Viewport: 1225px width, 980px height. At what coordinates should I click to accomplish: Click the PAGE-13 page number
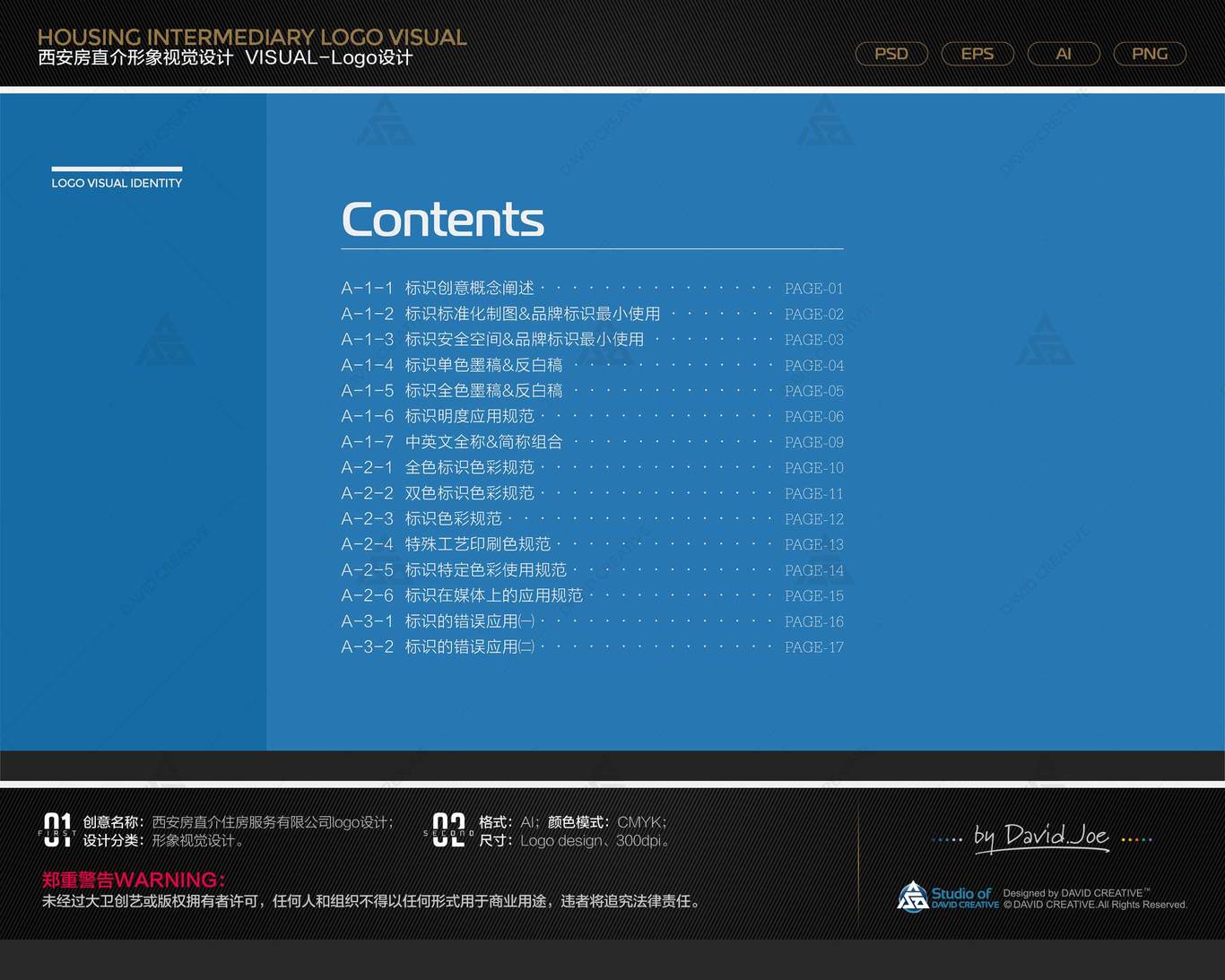click(x=814, y=545)
